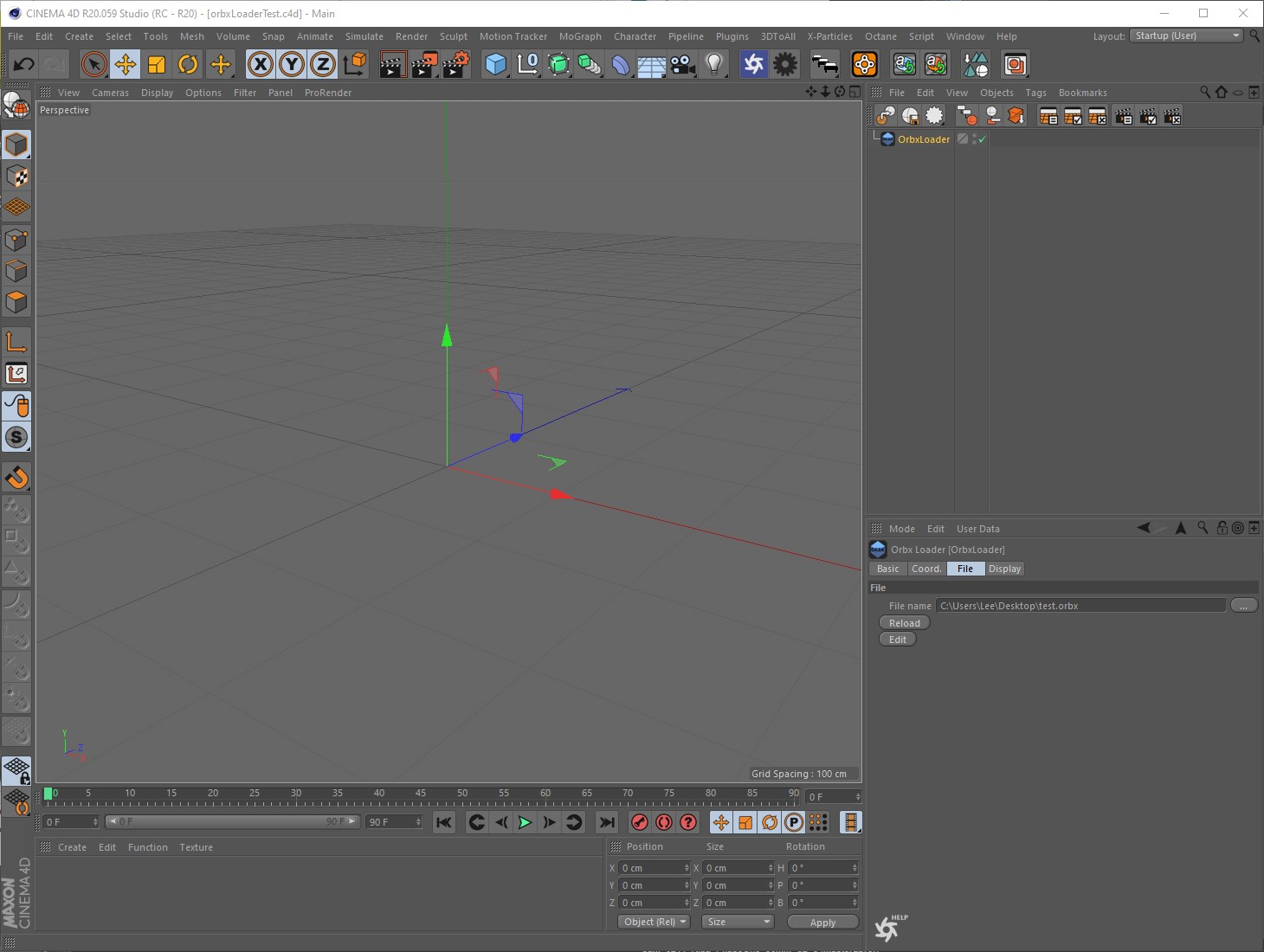Screen dimensions: 1264x952
Task: Switch to Edges mode
Action: (x=16, y=271)
